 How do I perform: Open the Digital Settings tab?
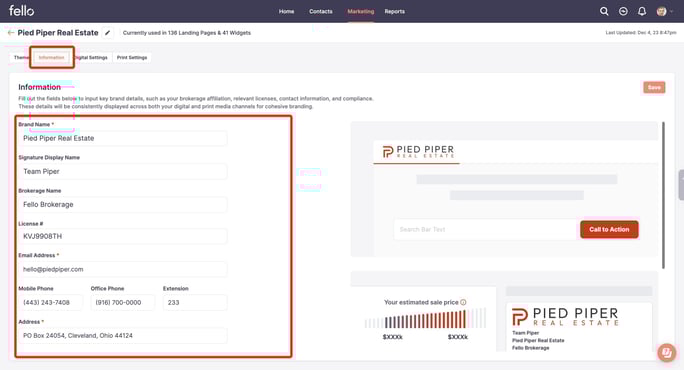(x=92, y=58)
